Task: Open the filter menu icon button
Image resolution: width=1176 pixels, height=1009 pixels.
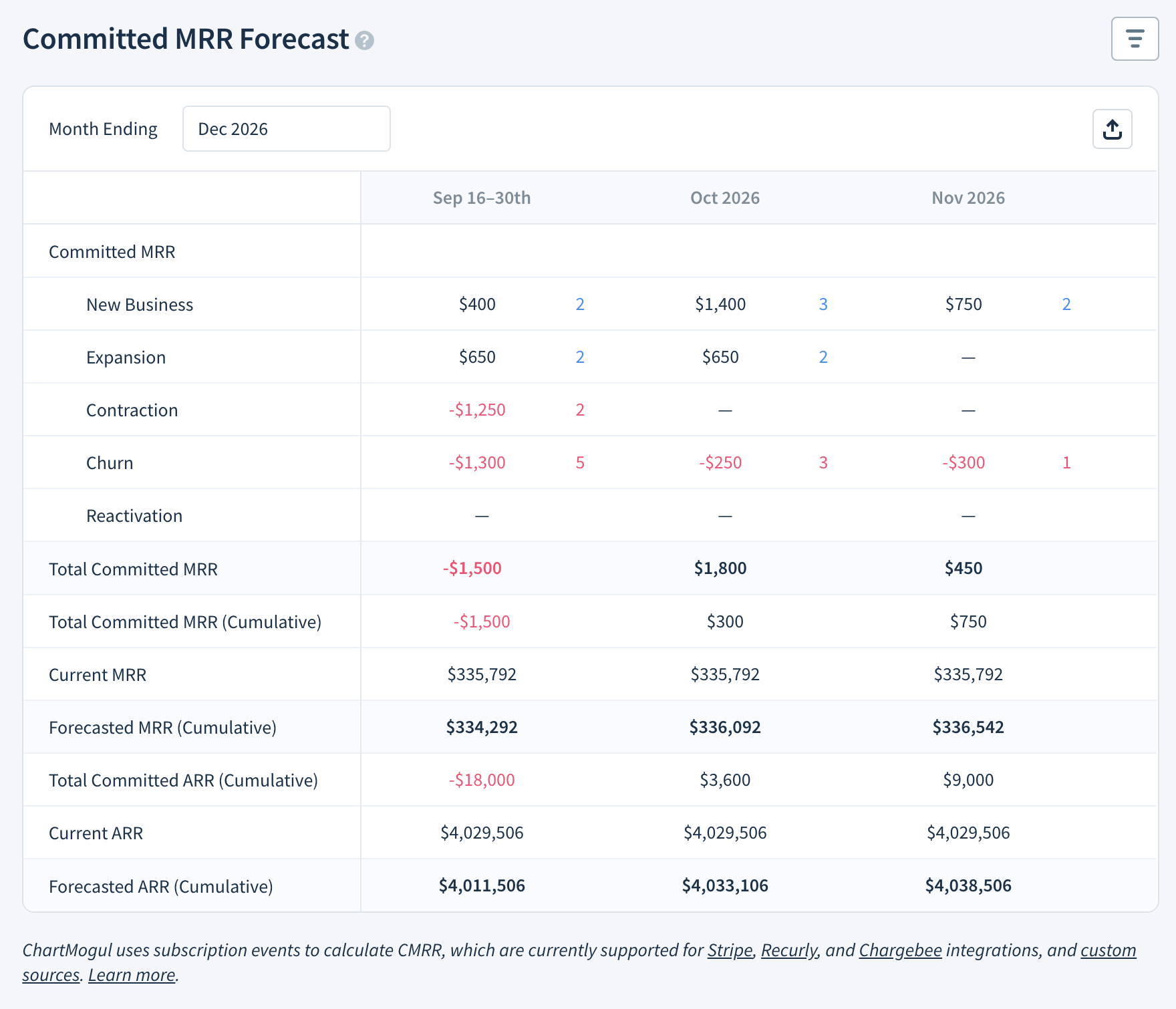Action: point(1135,39)
